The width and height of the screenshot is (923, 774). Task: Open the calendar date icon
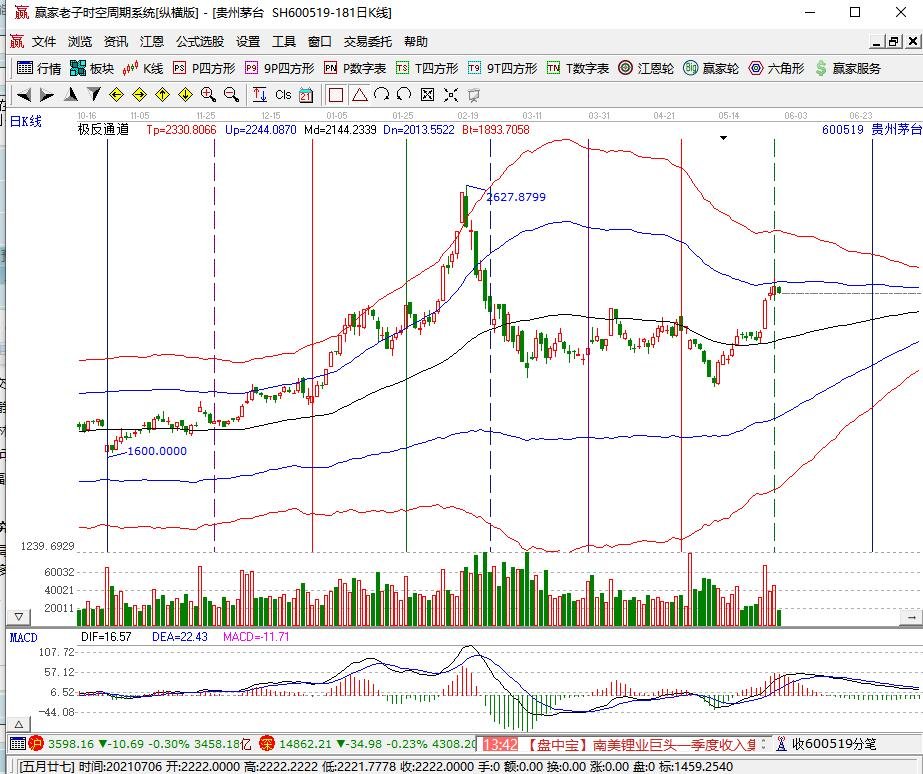click(306, 95)
